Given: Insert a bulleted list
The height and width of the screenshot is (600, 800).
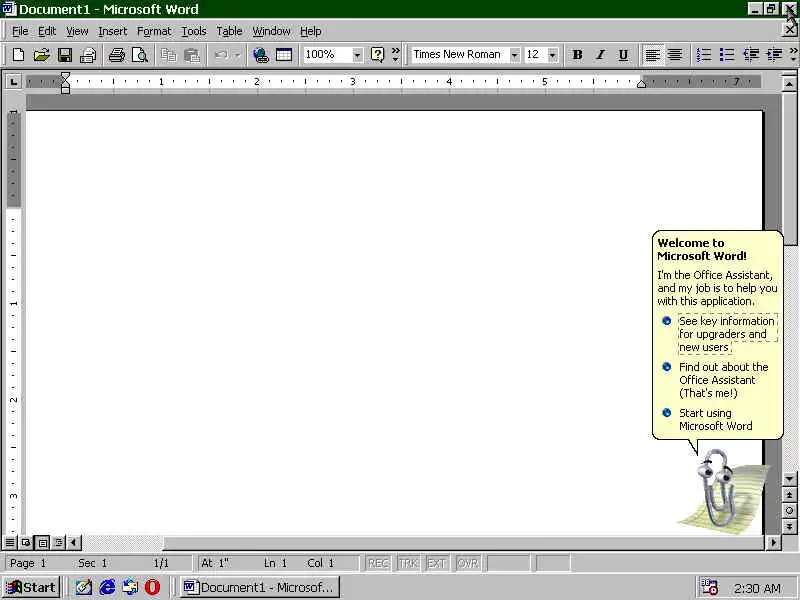Looking at the screenshot, I should coord(727,55).
